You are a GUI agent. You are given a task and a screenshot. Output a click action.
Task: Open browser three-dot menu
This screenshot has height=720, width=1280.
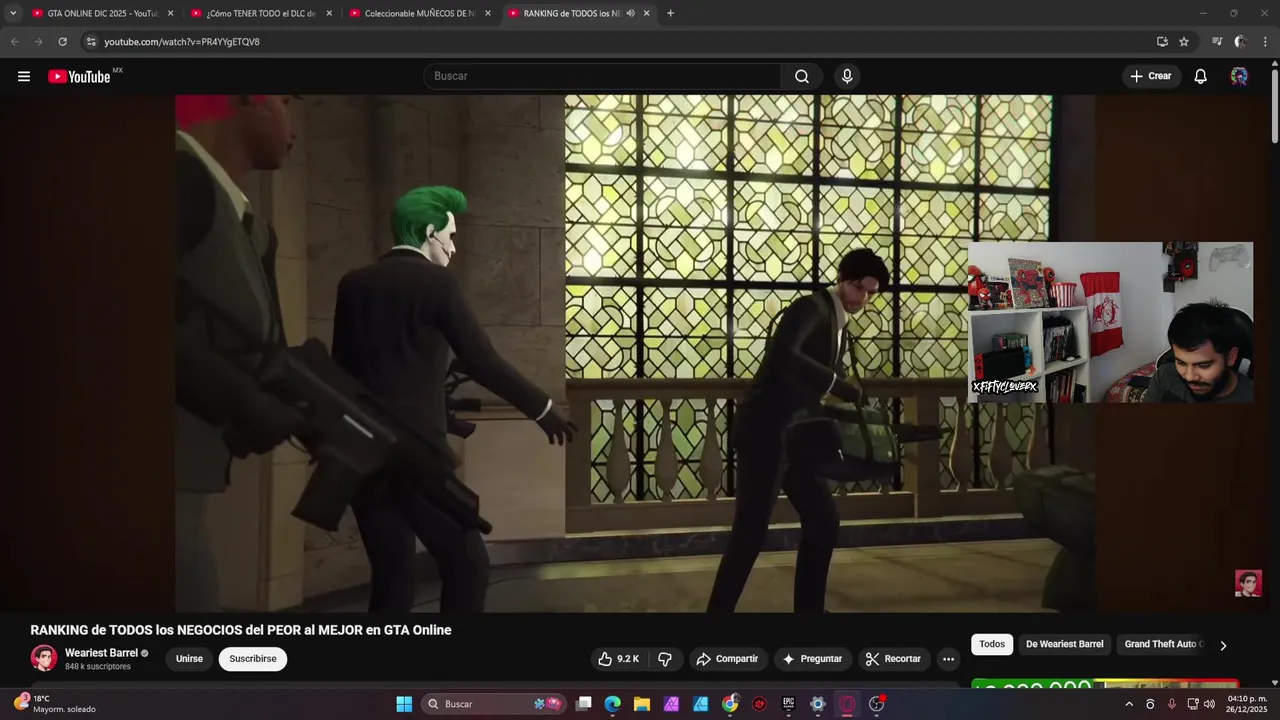1265,42
